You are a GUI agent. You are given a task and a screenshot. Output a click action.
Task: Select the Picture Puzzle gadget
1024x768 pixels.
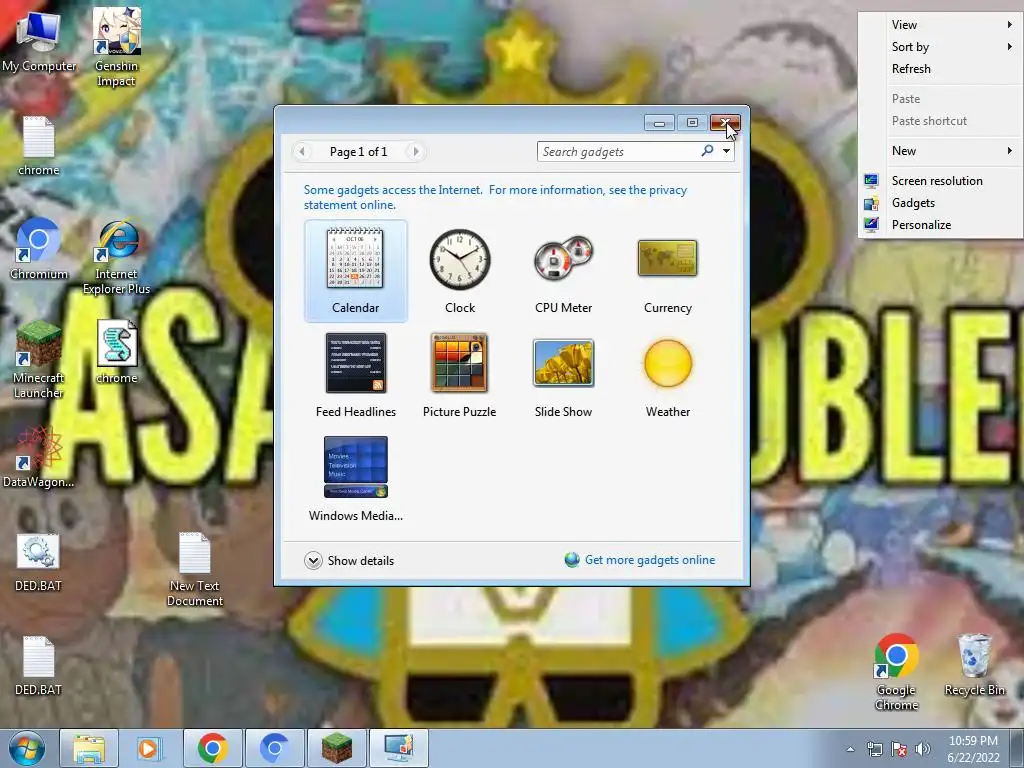pos(460,375)
